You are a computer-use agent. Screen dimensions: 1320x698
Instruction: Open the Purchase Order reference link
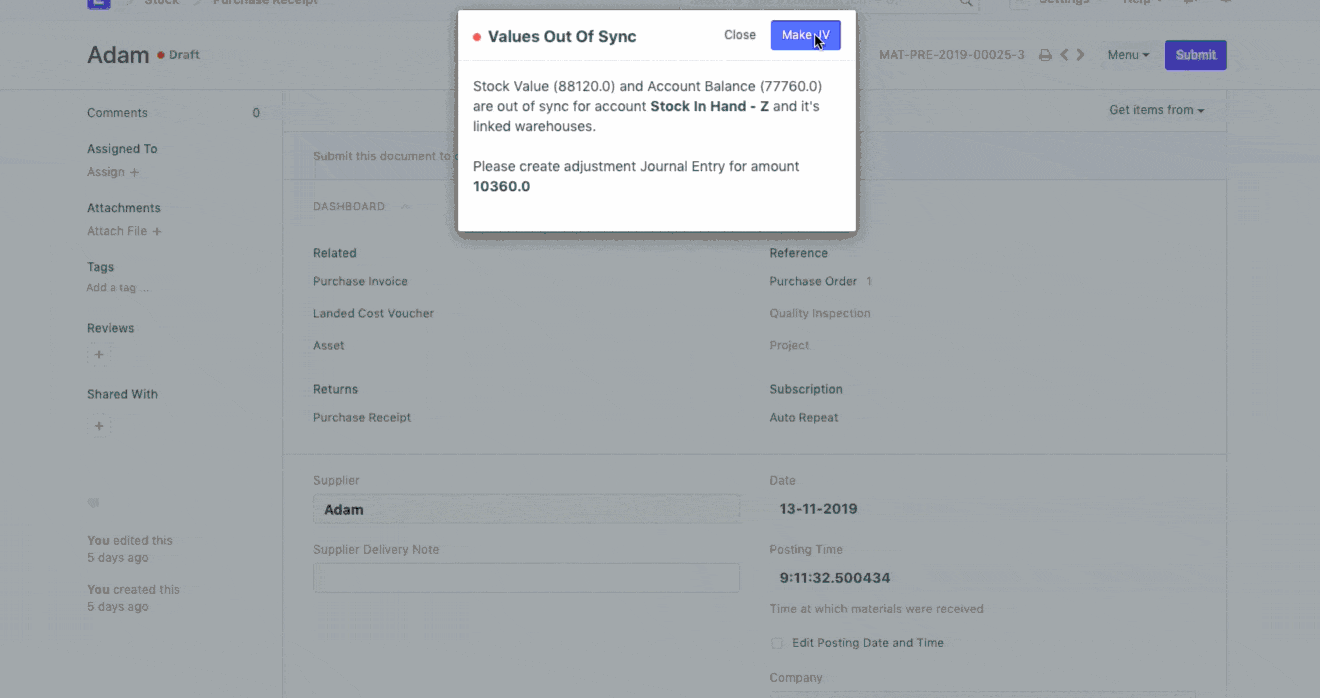click(x=812, y=282)
